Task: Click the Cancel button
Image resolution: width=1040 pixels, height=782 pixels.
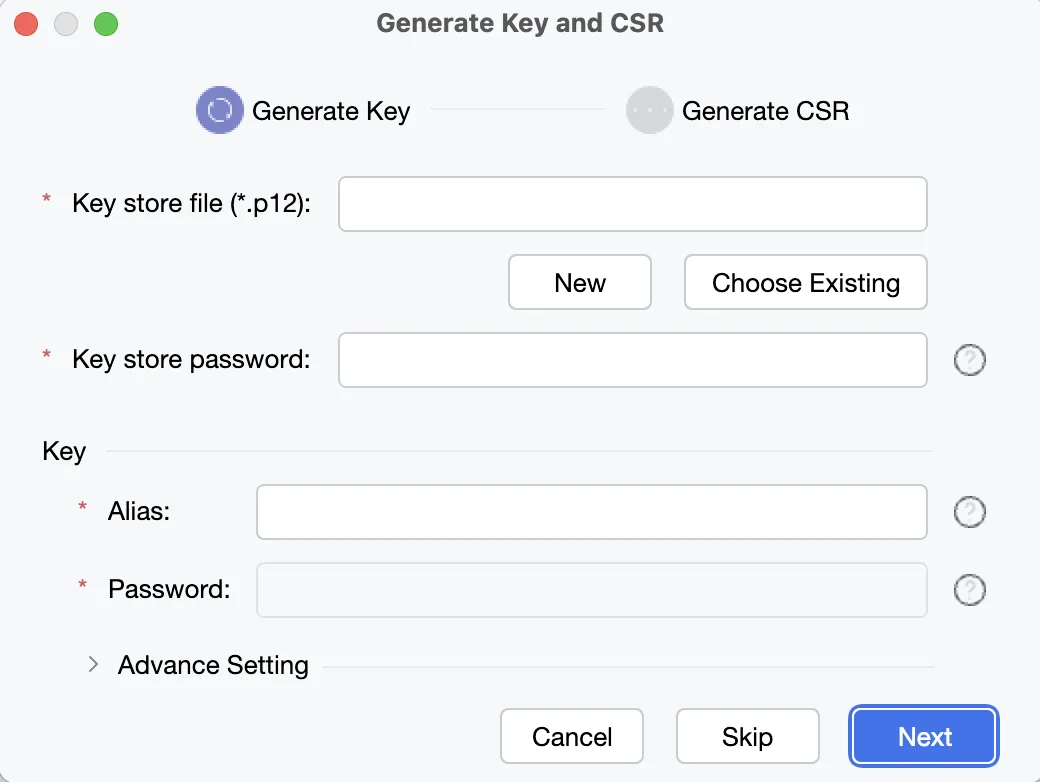Action: pos(572,736)
